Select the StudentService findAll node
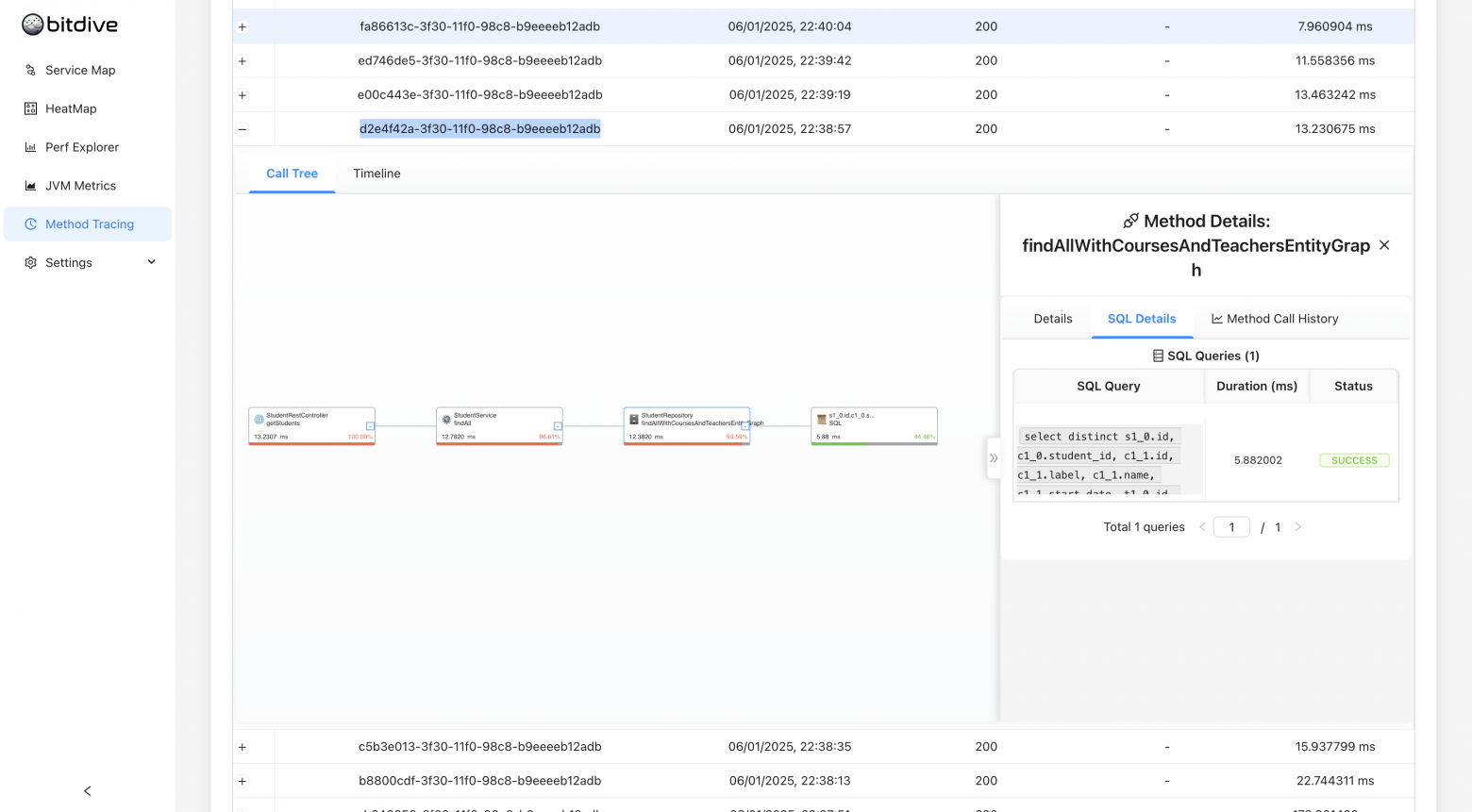 (499, 426)
